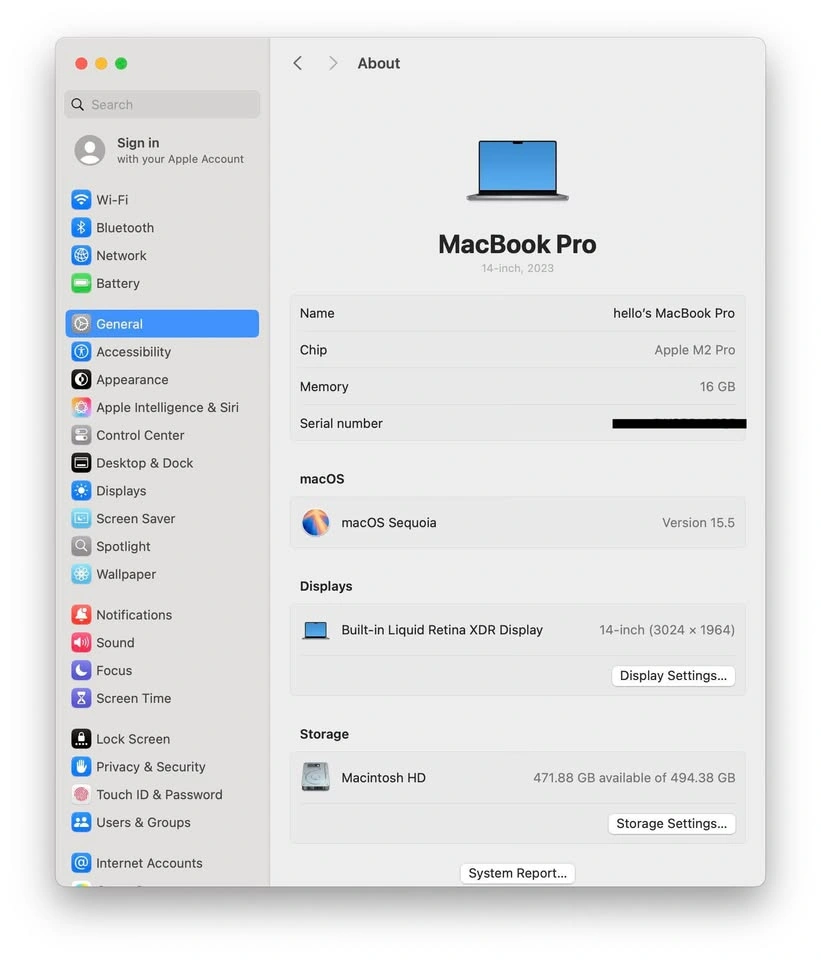The height and width of the screenshot is (960, 821).
Task: Select the Screen Saver icon
Action: point(81,519)
